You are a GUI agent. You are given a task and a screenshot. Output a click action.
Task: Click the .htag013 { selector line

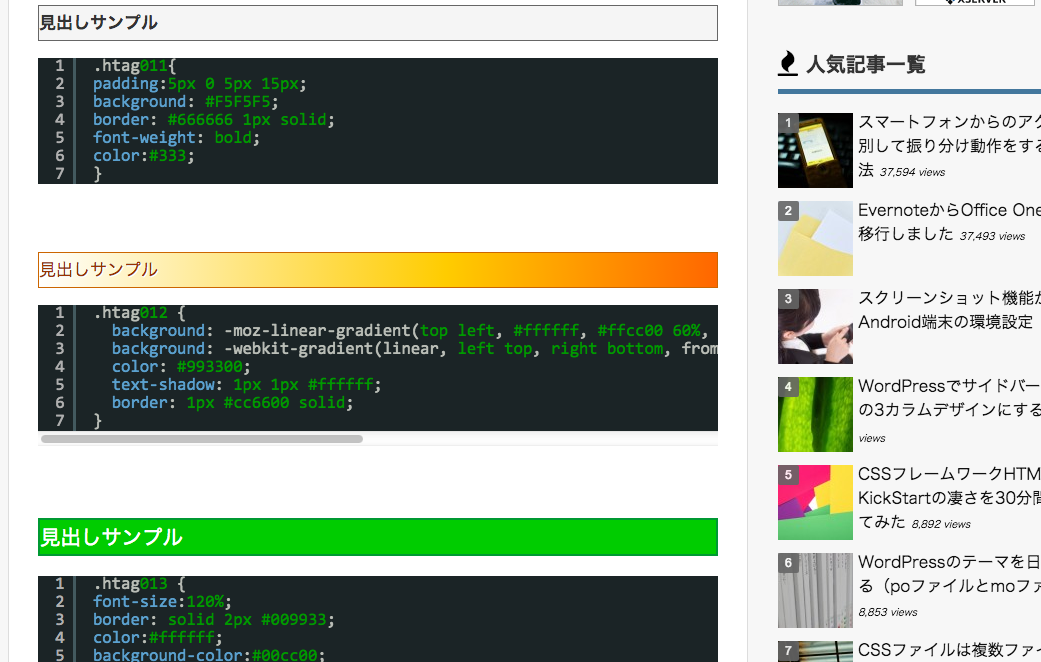pos(139,584)
